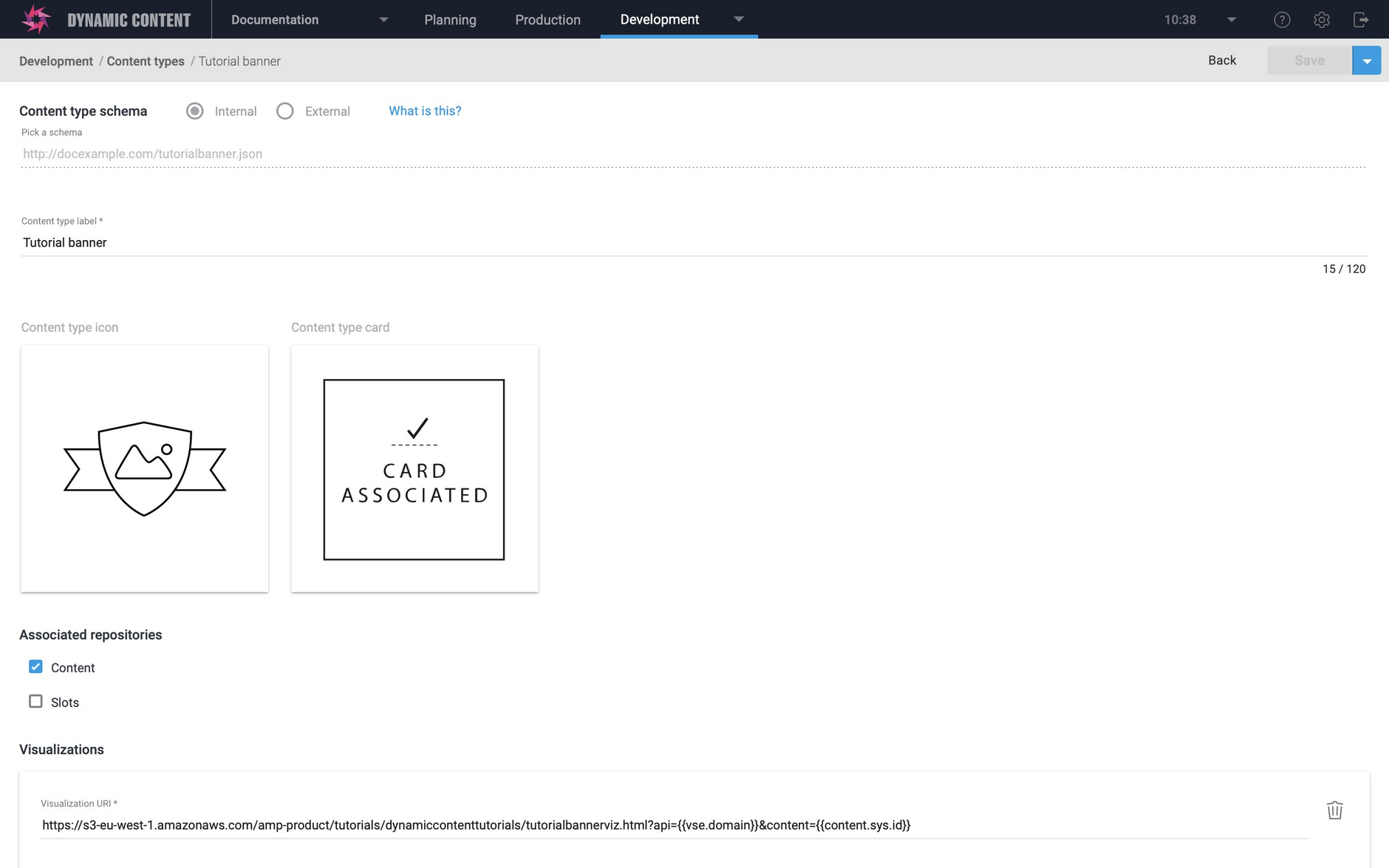The image size is (1389, 868).
Task: Select the Internal schema radio button
Action: tap(195, 111)
